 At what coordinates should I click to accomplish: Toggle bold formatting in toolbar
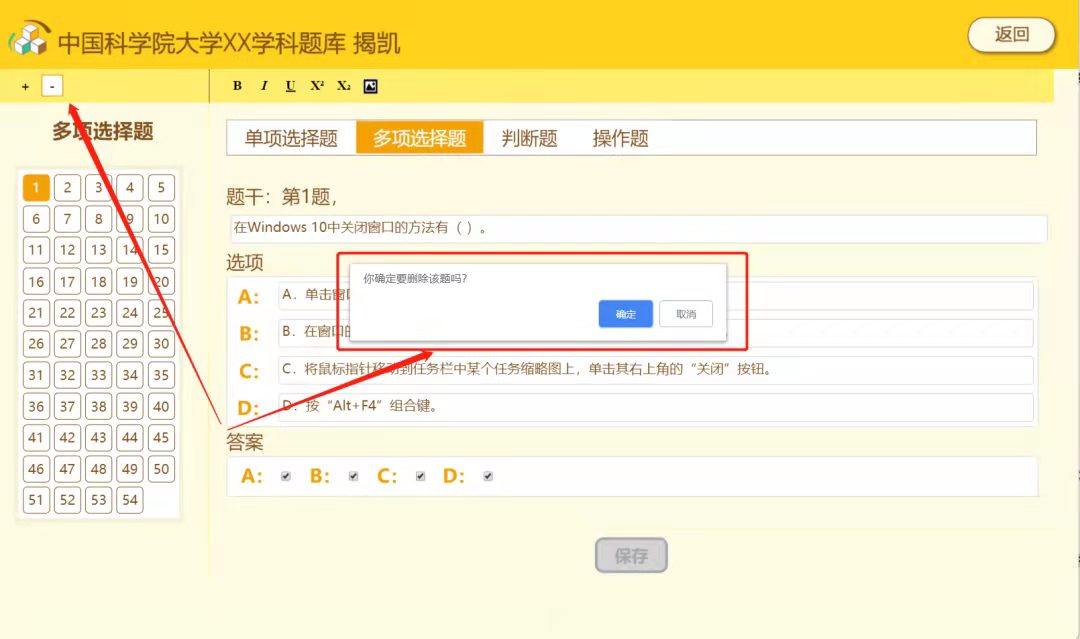tap(238, 86)
